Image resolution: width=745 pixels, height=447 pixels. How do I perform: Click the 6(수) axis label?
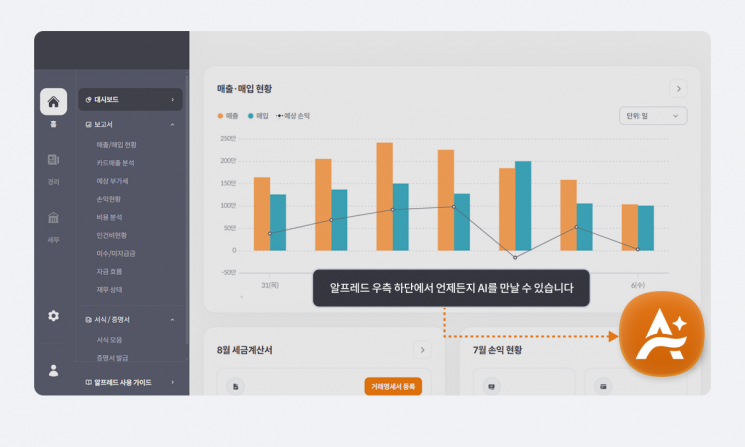[x=638, y=285]
